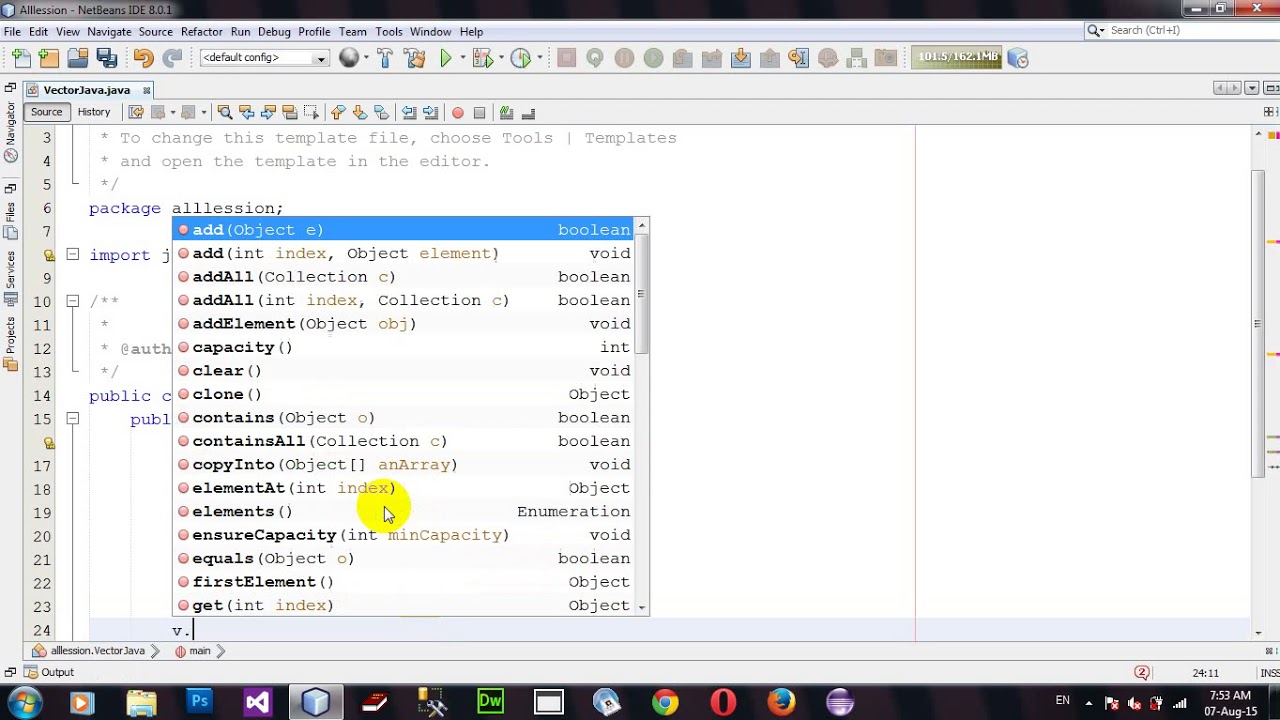Open the Output panel button
The width and height of the screenshot is (1280, 720).
(x=49, y=672)
